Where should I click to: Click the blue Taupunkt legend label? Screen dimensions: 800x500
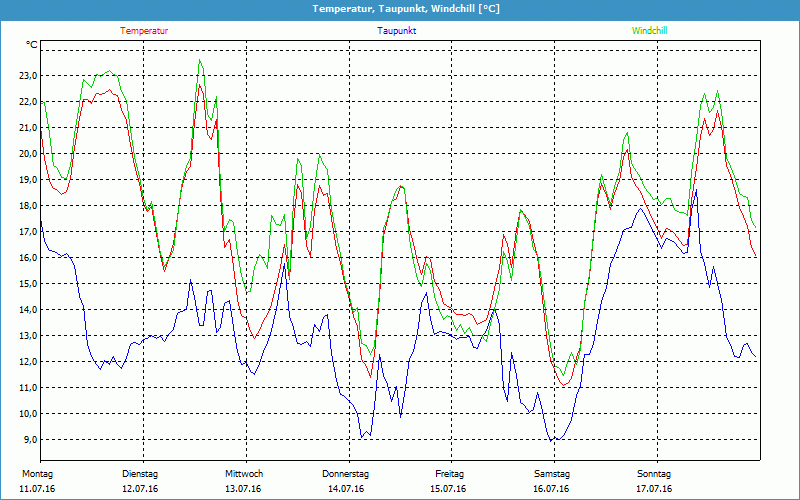point(396,31)
